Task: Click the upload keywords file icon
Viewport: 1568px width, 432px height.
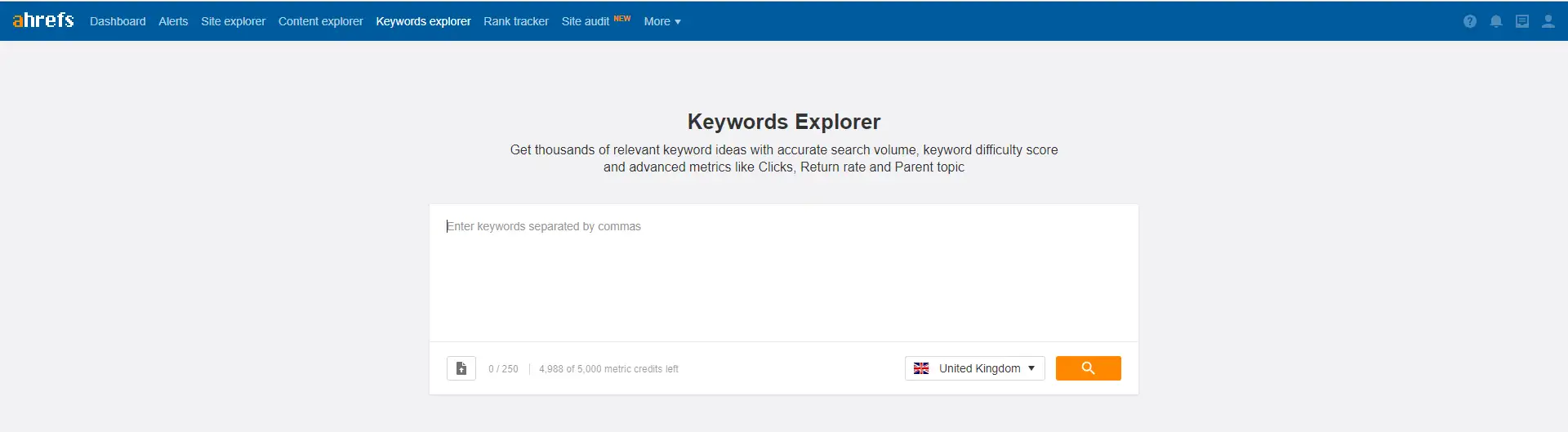Action: [461, 368]
